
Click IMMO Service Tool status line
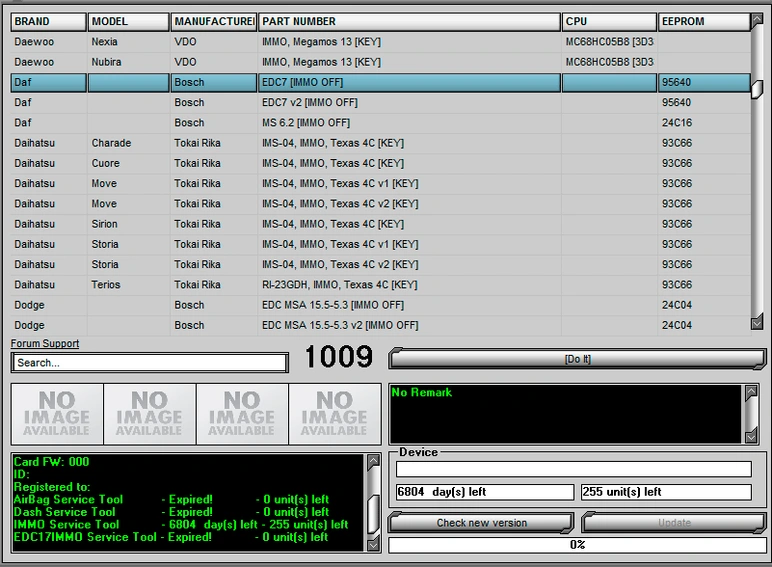point(181,525)
